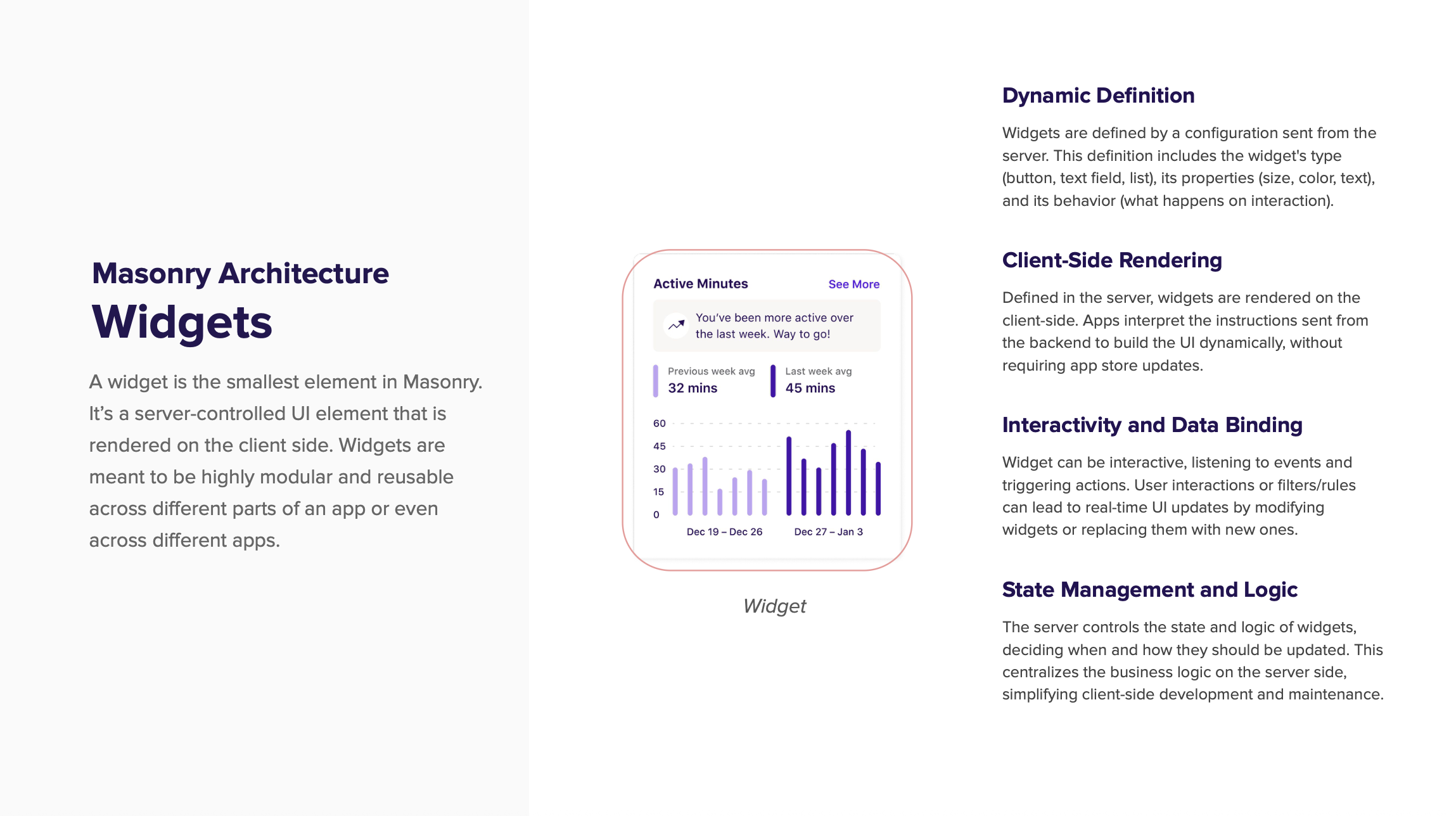Click the 'You've been more active' message banner
The height and width of the screenshot is (816, 1456).
(x=773, y=326)
